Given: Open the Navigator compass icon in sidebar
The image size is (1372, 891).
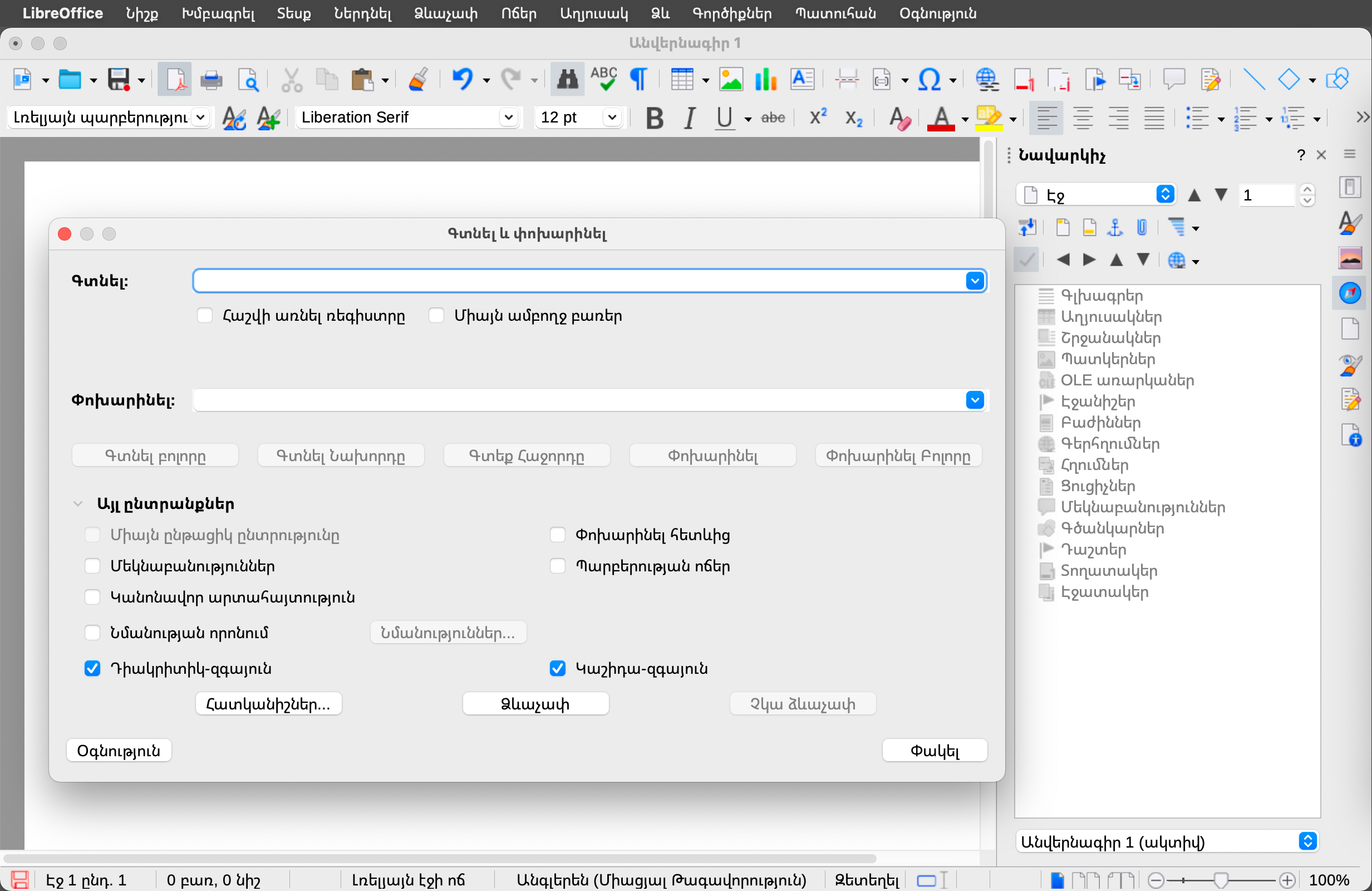Looking at the screenshot, I should click(1350, 293).
